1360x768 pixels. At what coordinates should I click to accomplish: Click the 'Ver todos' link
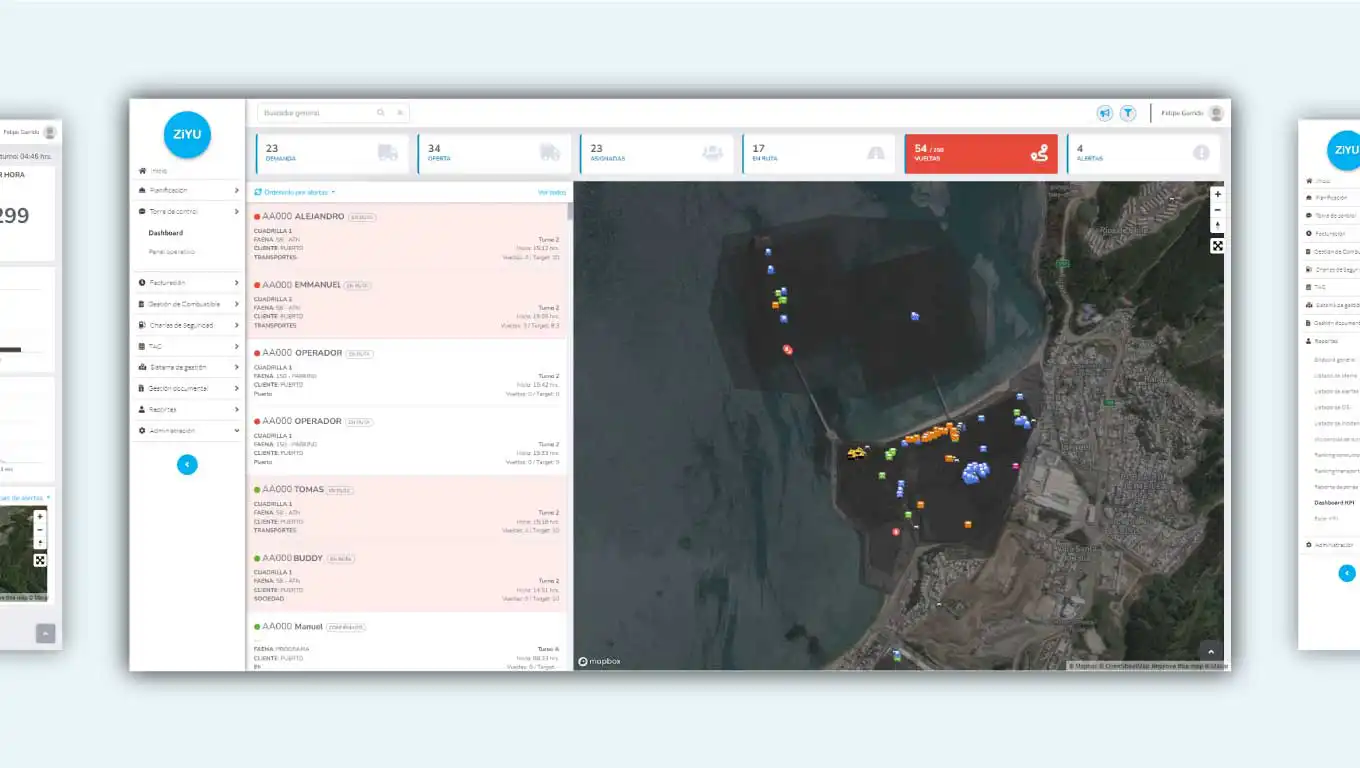(552, 192)
